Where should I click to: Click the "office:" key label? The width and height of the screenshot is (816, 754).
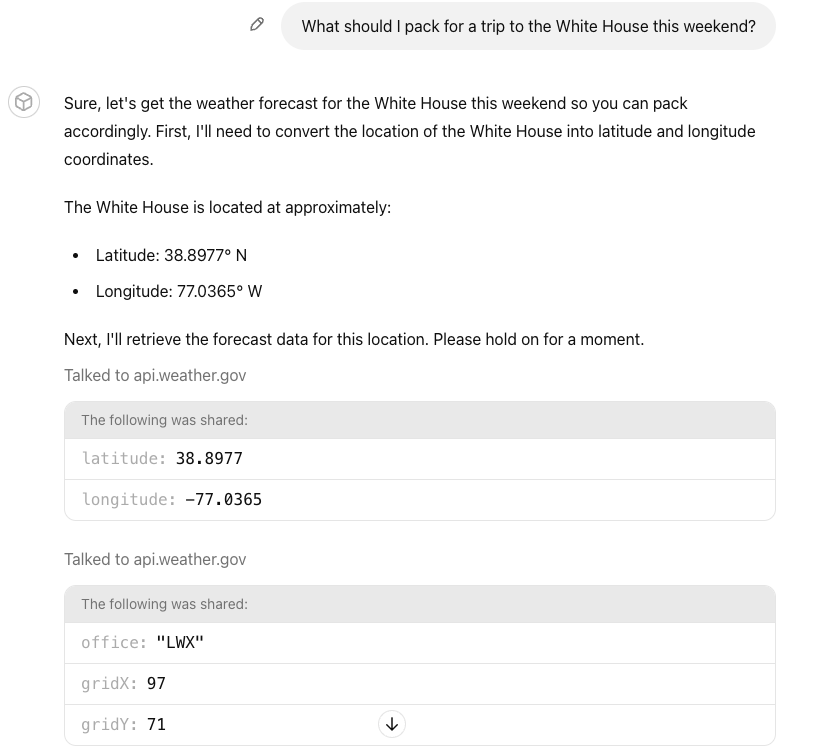tap(114, 642)
